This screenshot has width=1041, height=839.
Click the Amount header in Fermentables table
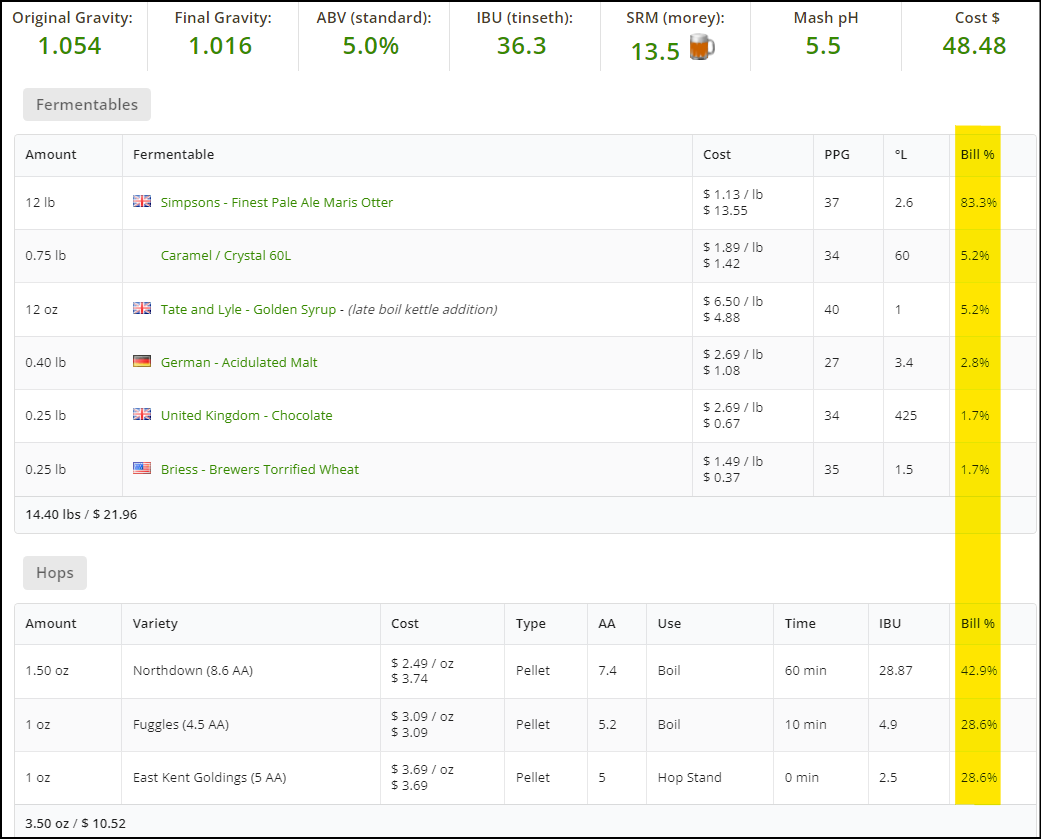(51, 155)
